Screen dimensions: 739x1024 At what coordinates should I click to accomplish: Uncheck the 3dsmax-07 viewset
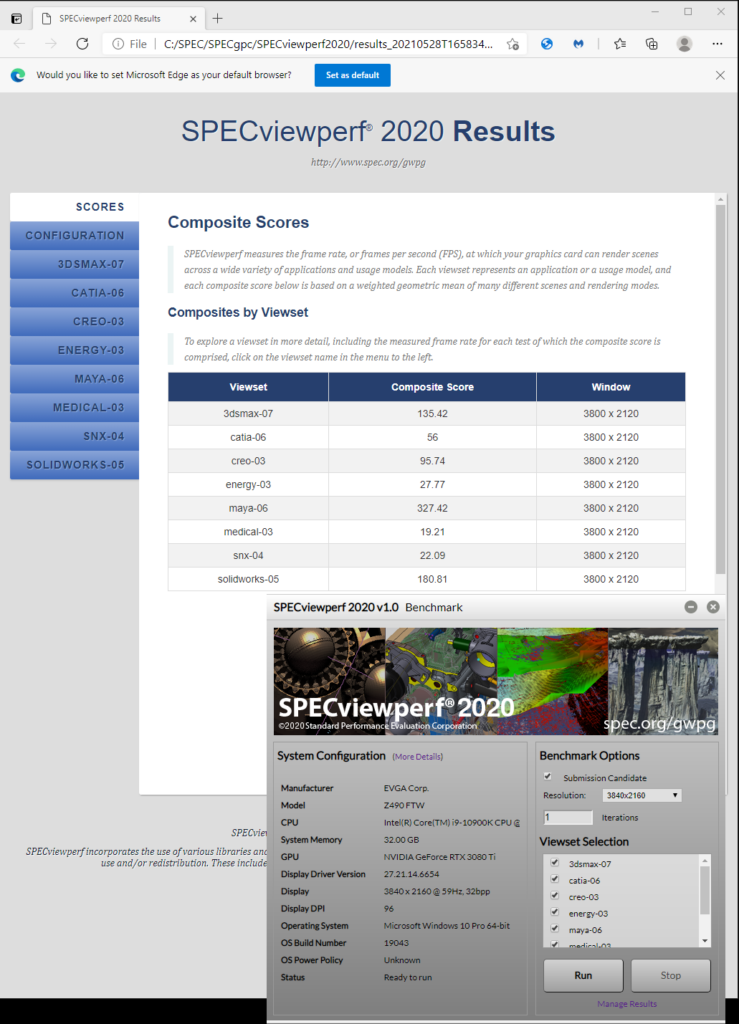(x=554, y=863)
